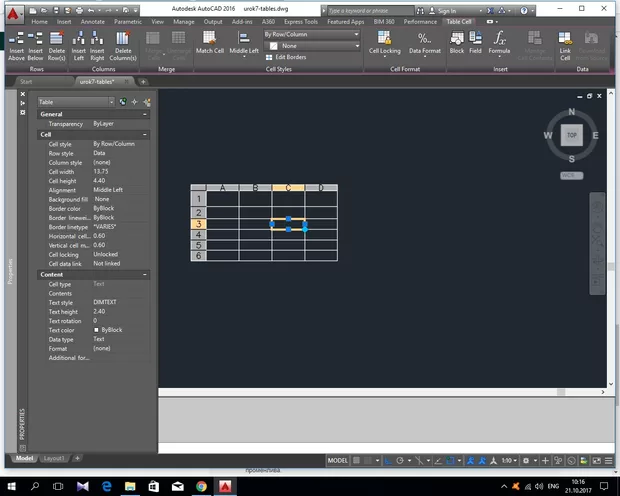Open the Annotate ribbon tab
This screenshot has height=496, width=620.
coord(91,21)
